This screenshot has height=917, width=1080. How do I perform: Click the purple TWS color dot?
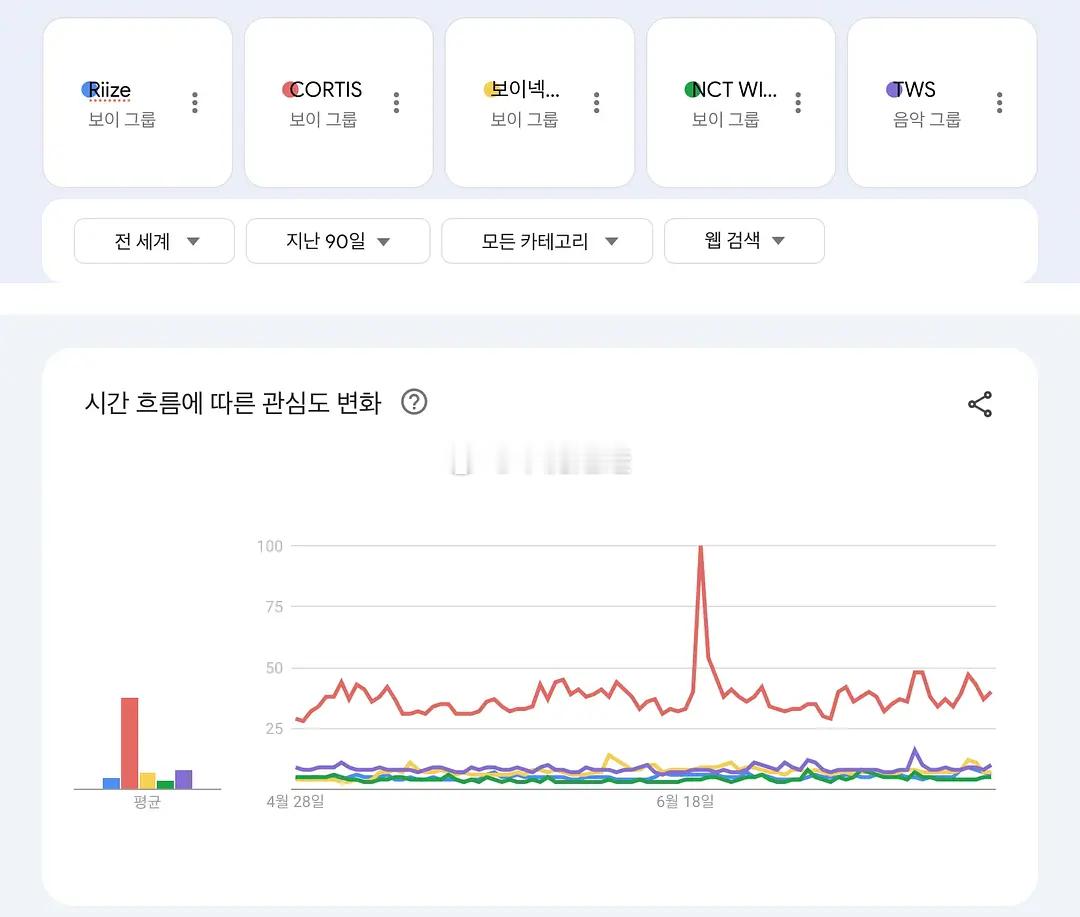pos(893,90)
